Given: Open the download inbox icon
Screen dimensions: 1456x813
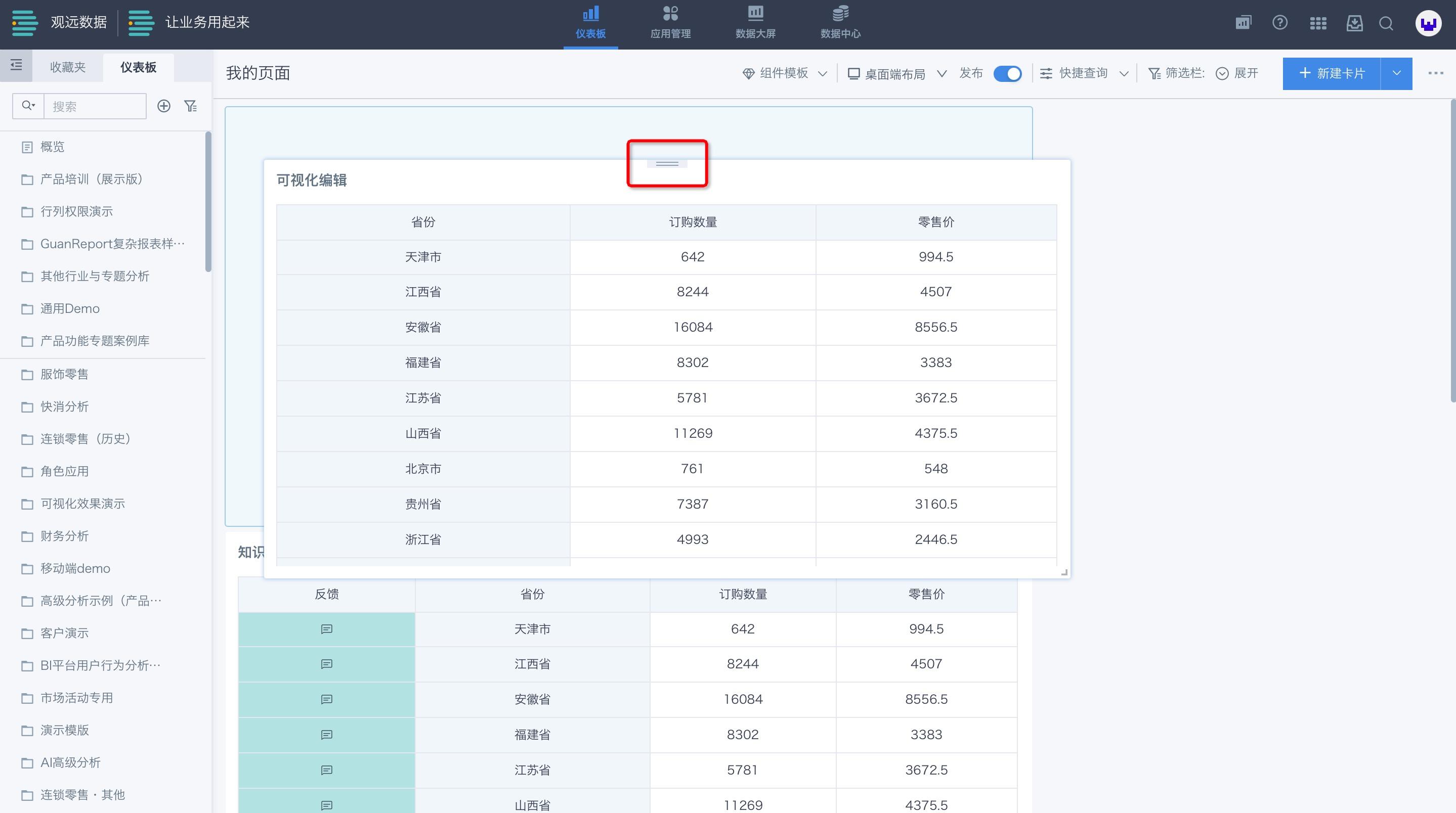Looking at the screenshot, I should click(1354, 23).
